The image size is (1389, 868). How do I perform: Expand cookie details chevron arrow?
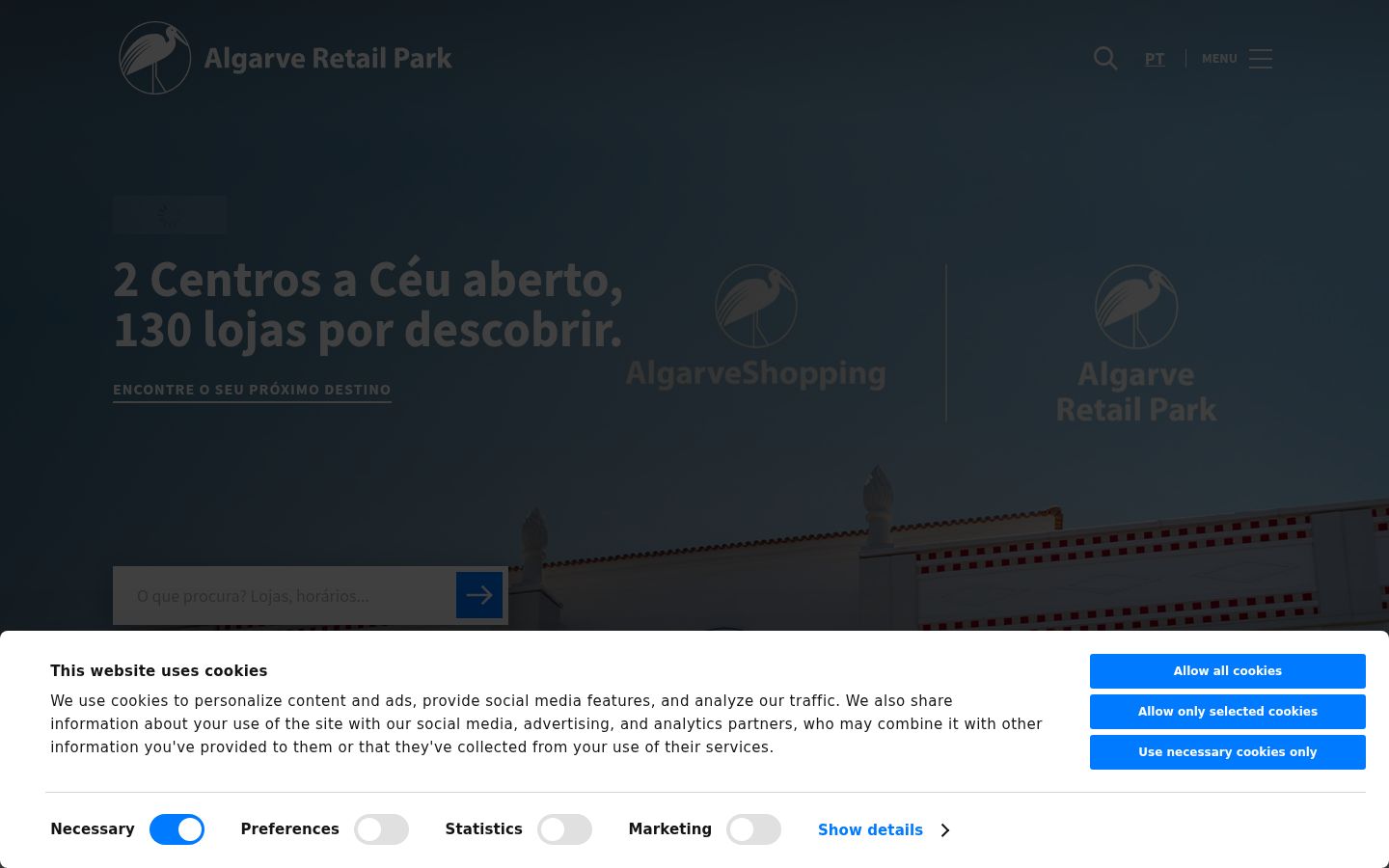click(x=945, y=830)
